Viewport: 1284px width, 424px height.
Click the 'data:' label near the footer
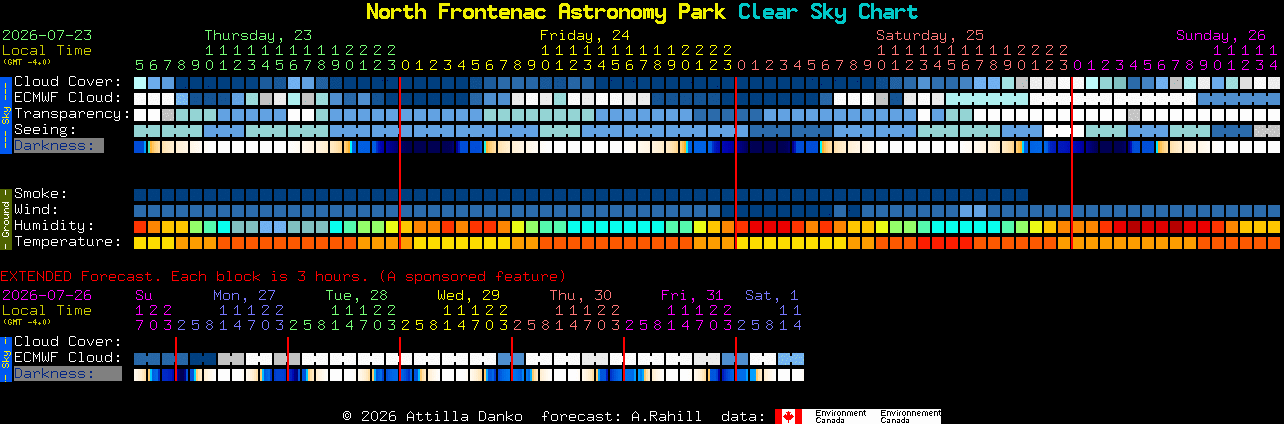point(743,416)
